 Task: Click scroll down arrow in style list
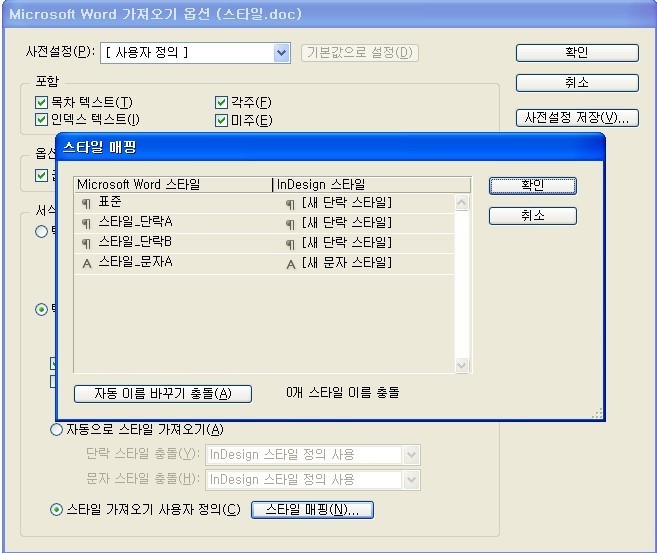click(462, 365)
